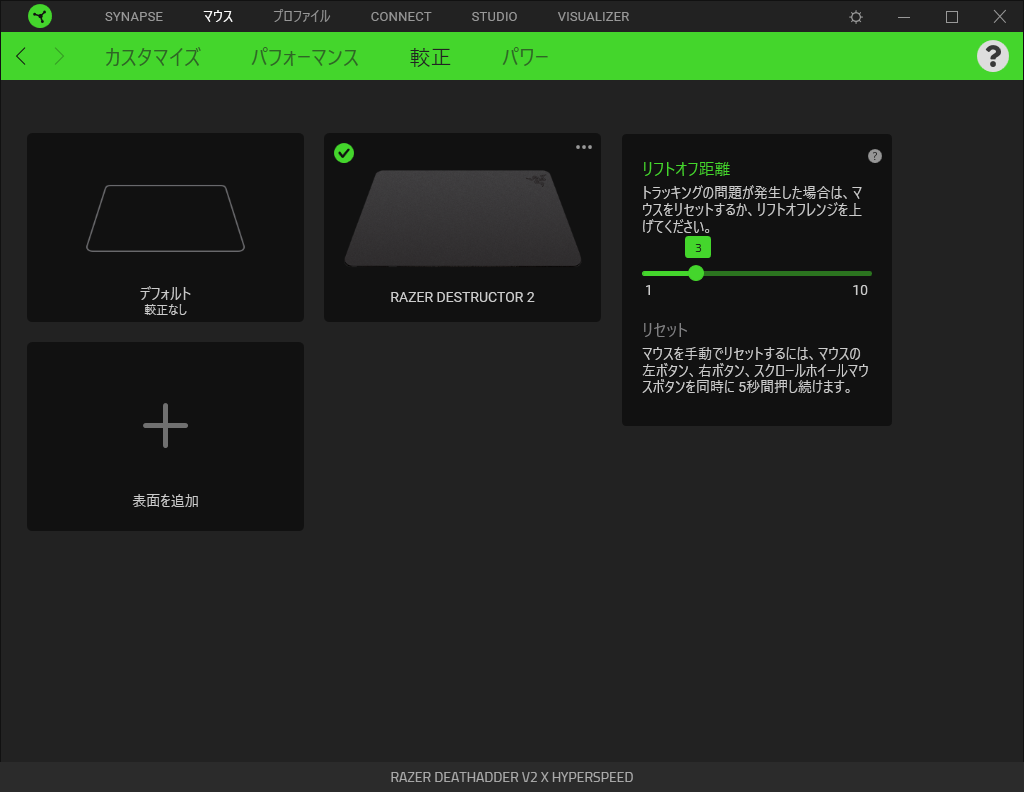
Task: Select the Razer Destructor 2 mat image
Action: pyautogui.click(x=462, y=218)
